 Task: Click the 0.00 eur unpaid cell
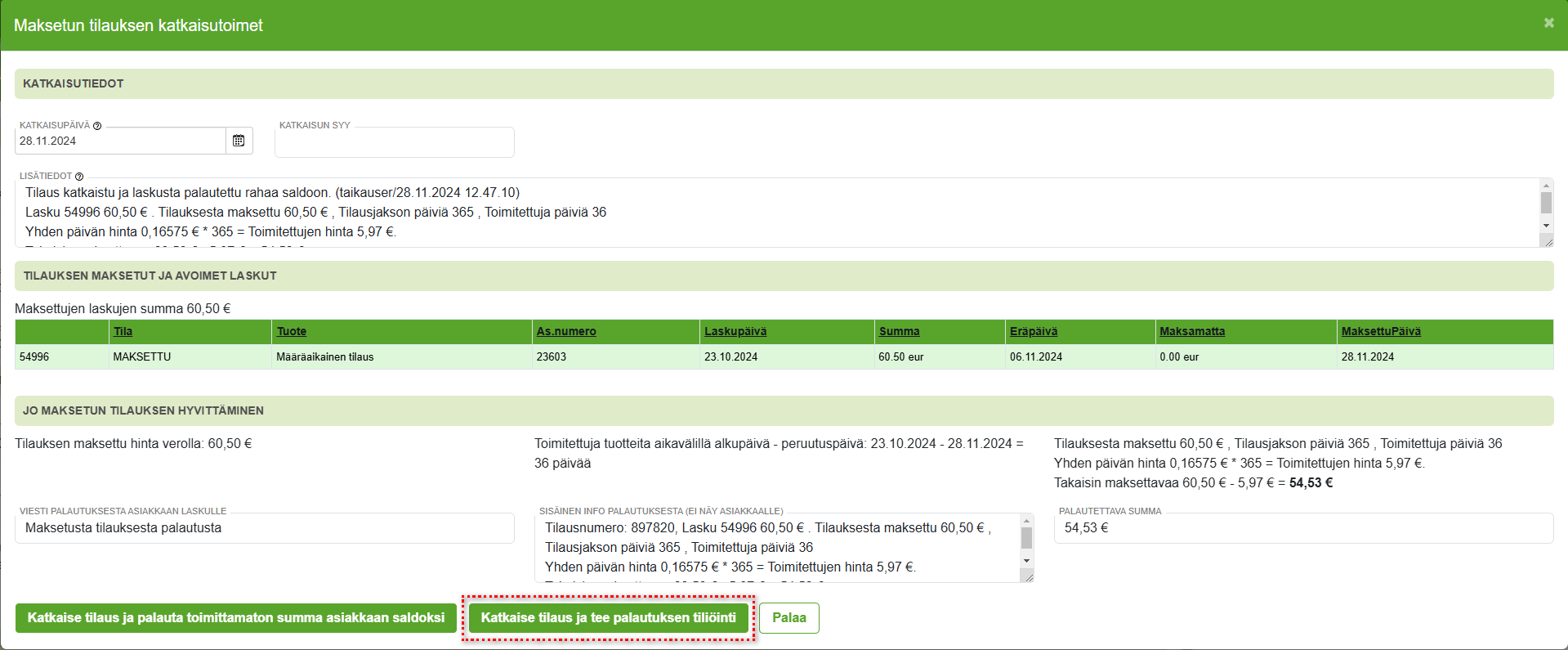(x=1246, y=356)
